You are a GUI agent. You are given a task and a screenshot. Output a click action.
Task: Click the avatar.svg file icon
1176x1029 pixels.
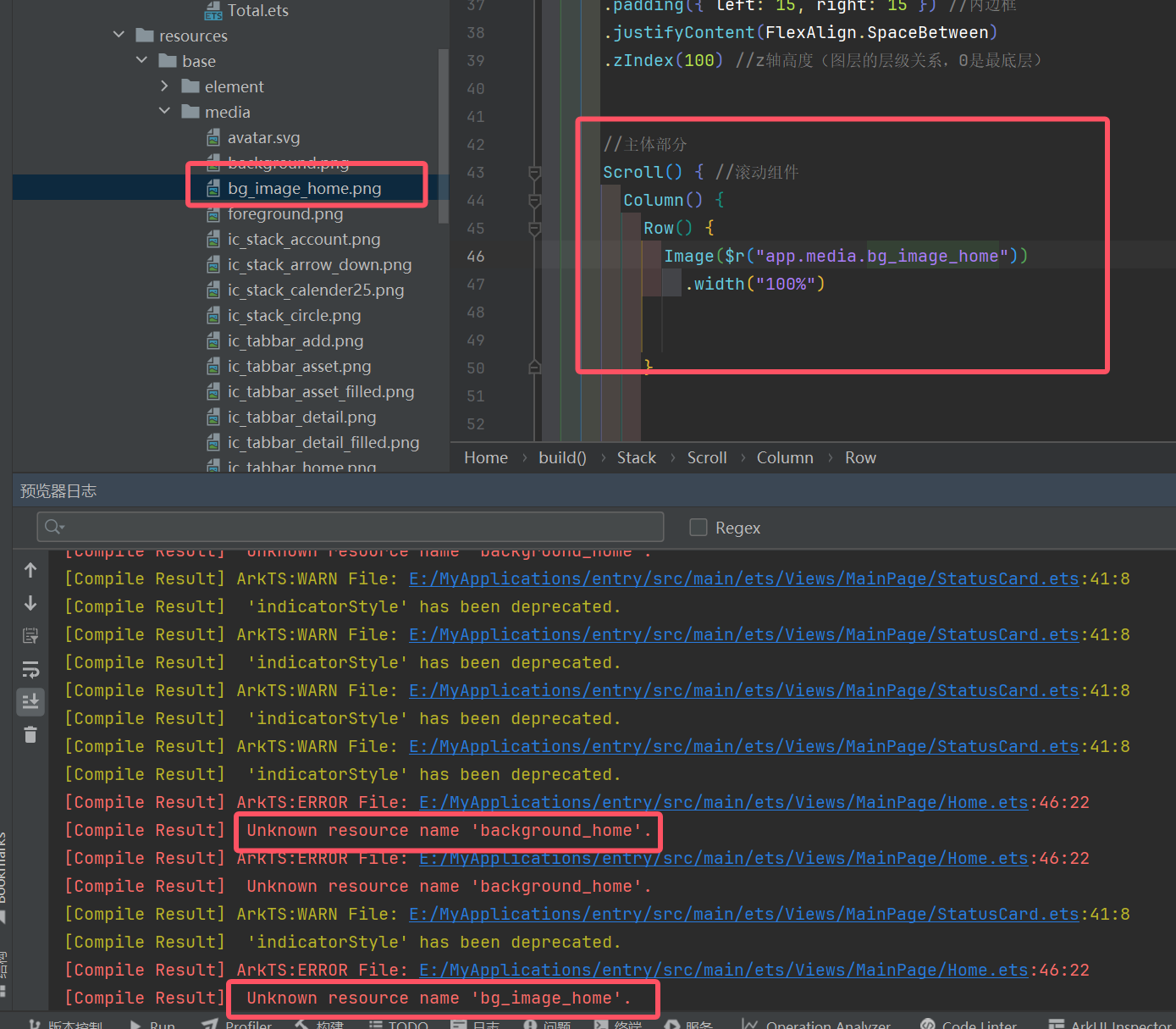coord(213,137)
